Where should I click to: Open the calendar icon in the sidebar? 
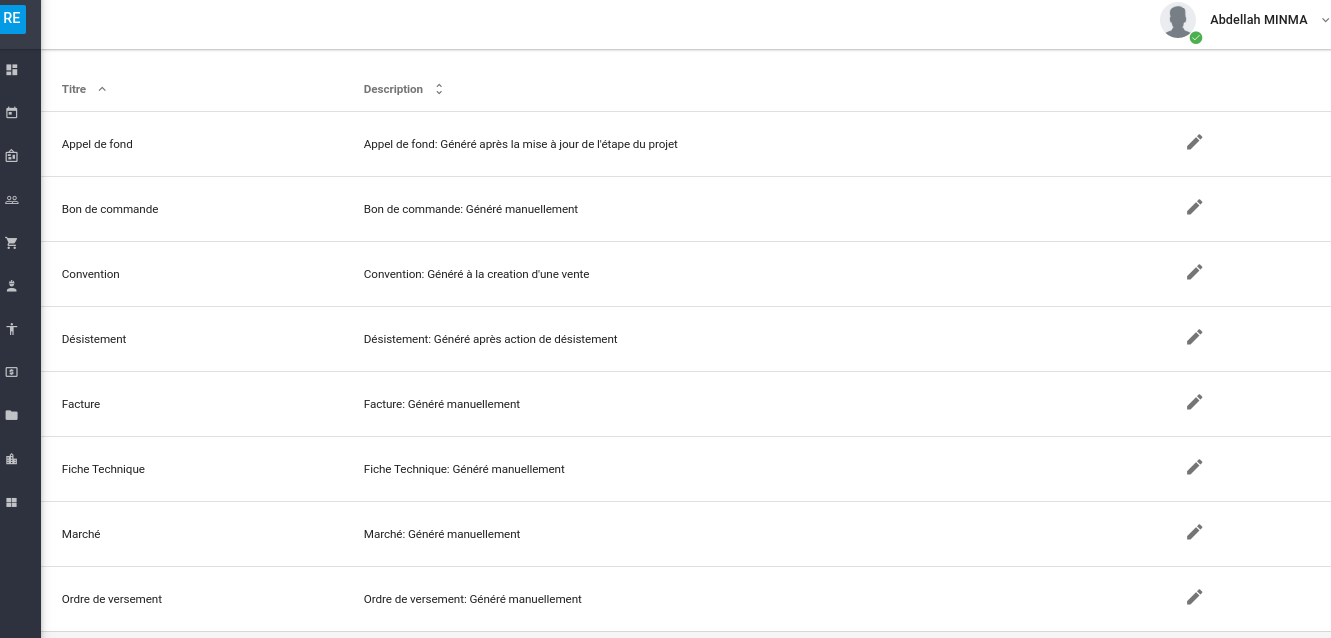(12, 113)
